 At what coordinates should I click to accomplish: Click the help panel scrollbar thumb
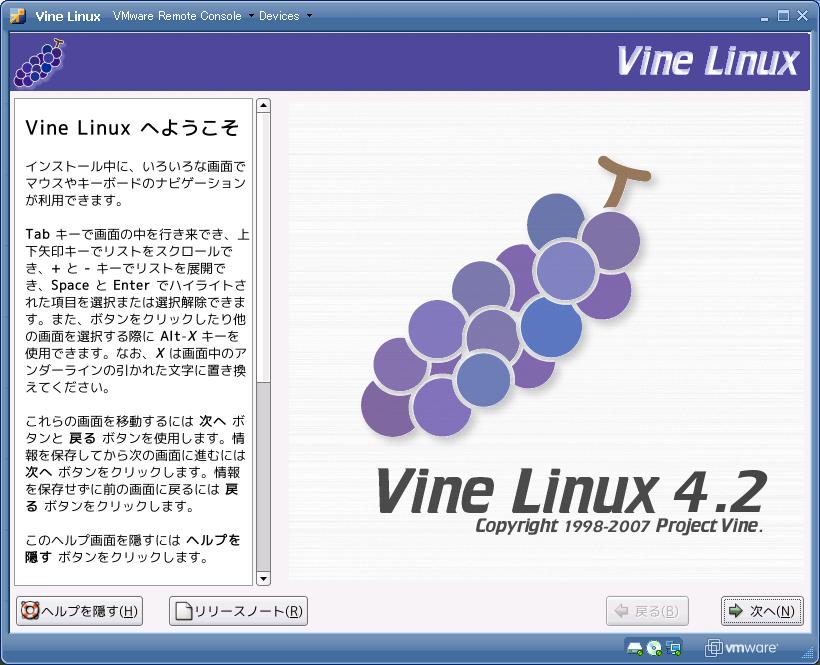[264, 248]
